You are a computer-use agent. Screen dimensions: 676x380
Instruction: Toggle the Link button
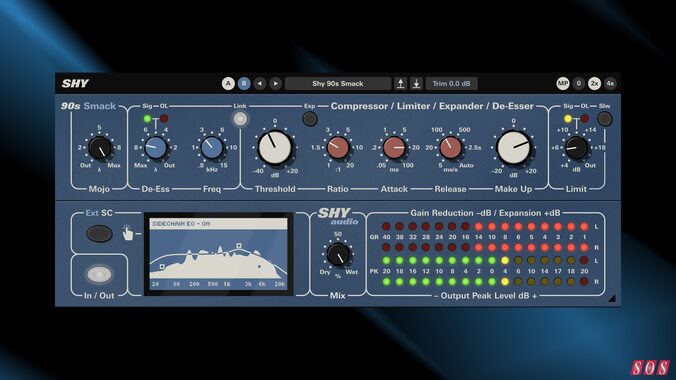coord(240,119)
